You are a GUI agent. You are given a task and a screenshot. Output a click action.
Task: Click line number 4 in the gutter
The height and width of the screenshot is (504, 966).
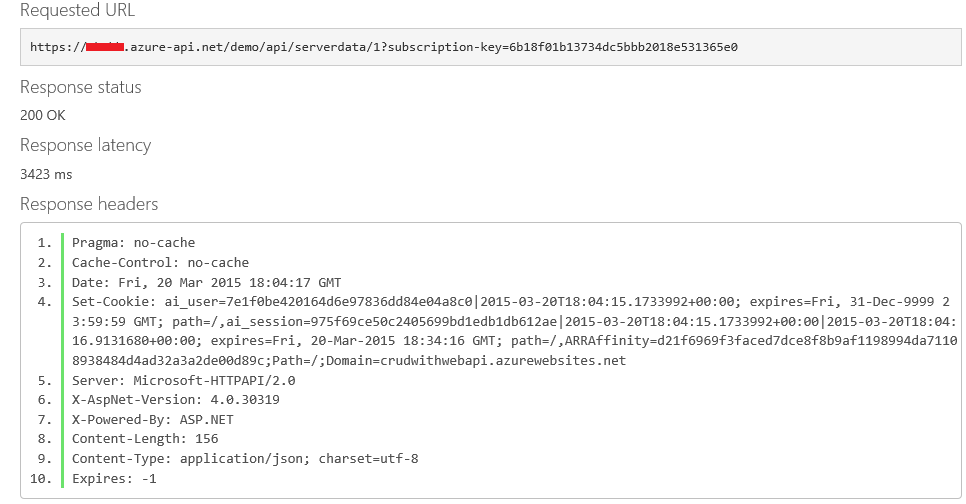pos(45,302)
